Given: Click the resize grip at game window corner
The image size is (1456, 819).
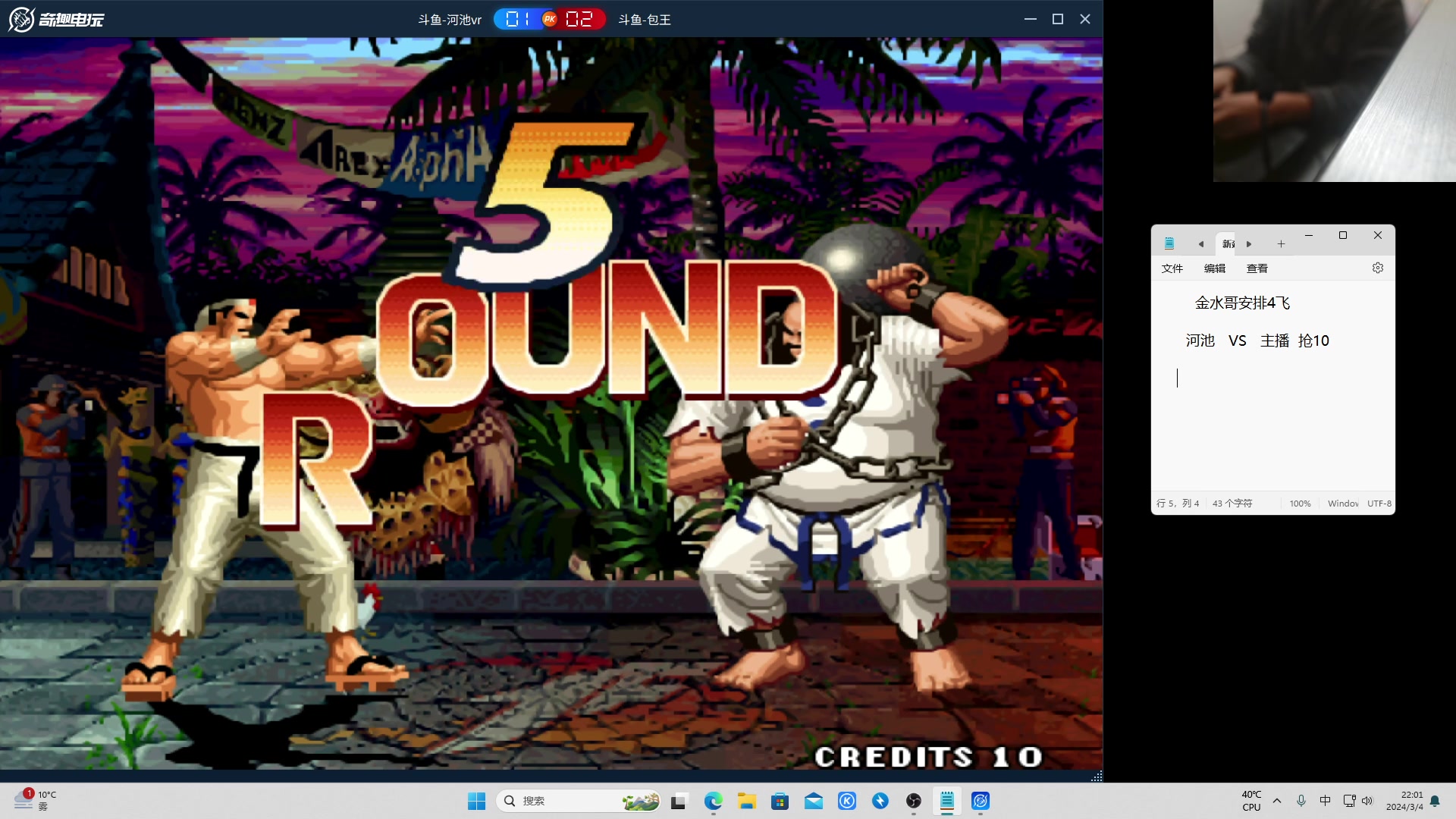Looking at the screenshot, I should tap(1097, 776).
